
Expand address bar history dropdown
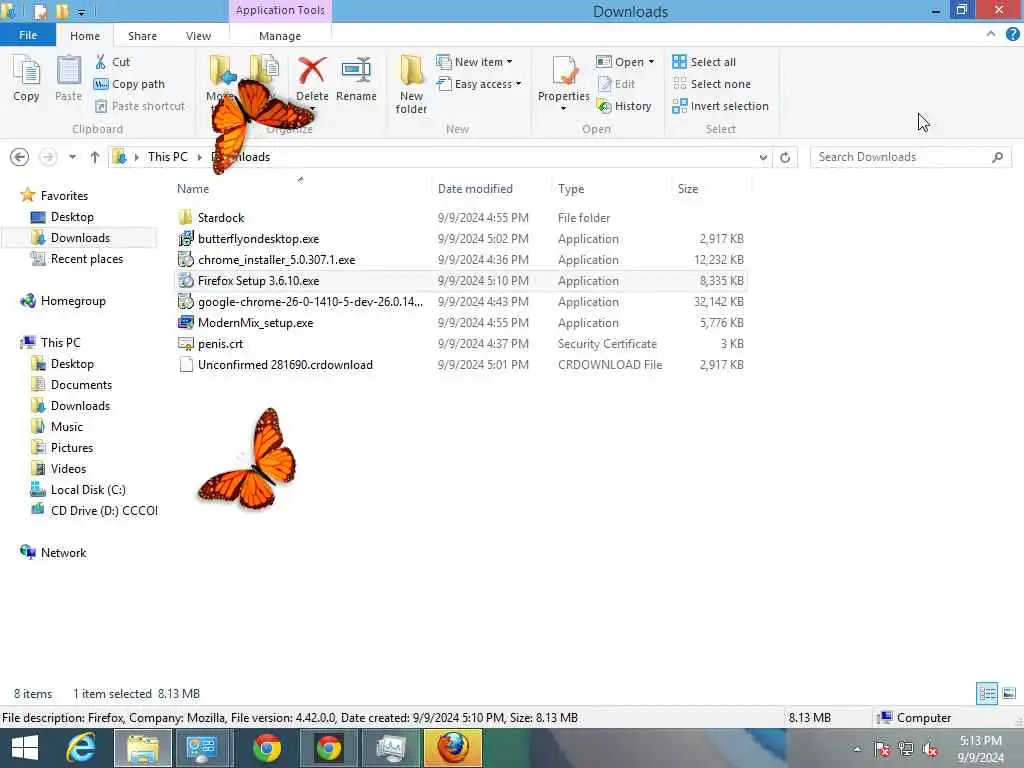point(763,157)
